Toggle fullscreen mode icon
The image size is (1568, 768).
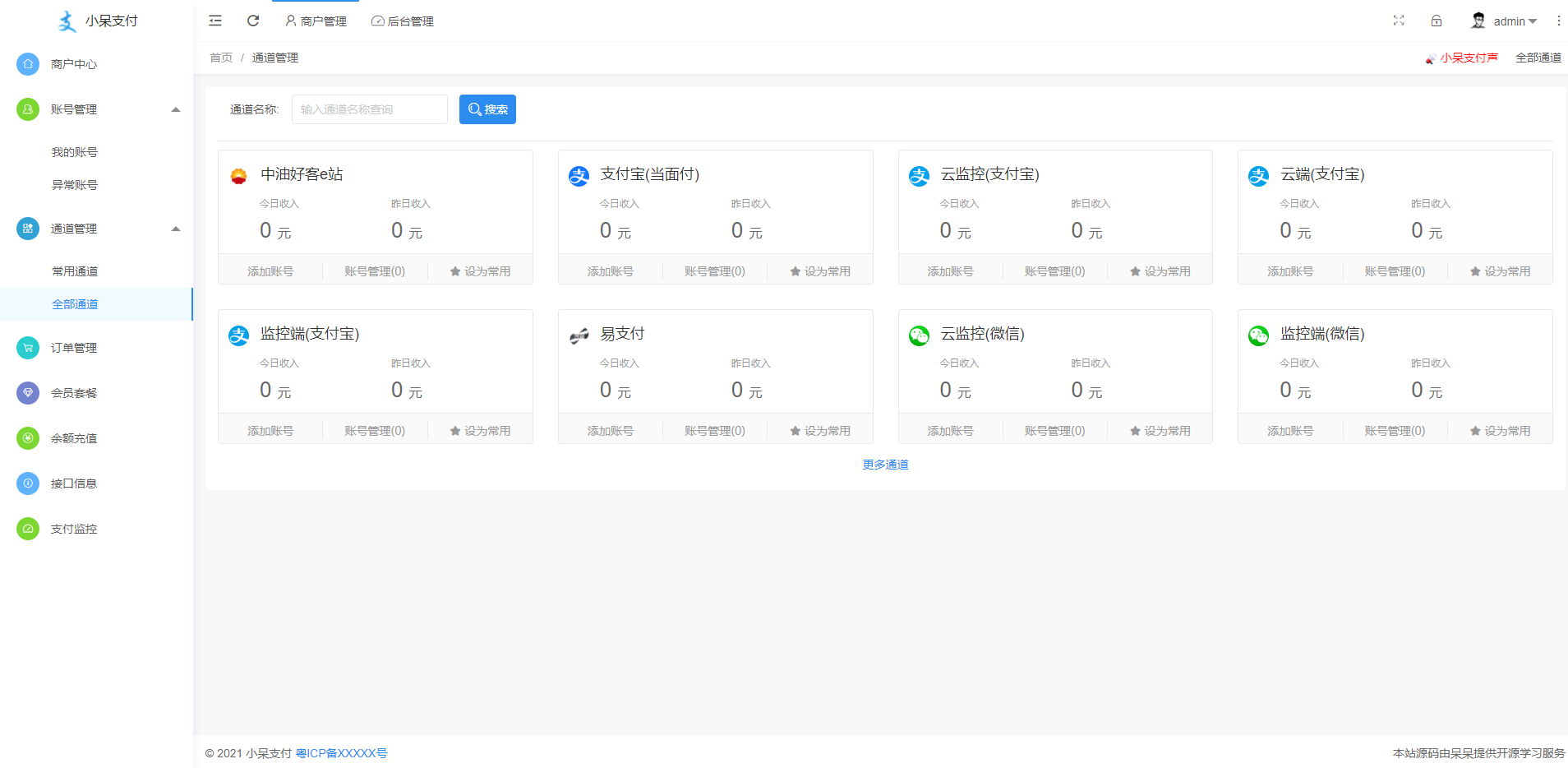[1399, 21]
